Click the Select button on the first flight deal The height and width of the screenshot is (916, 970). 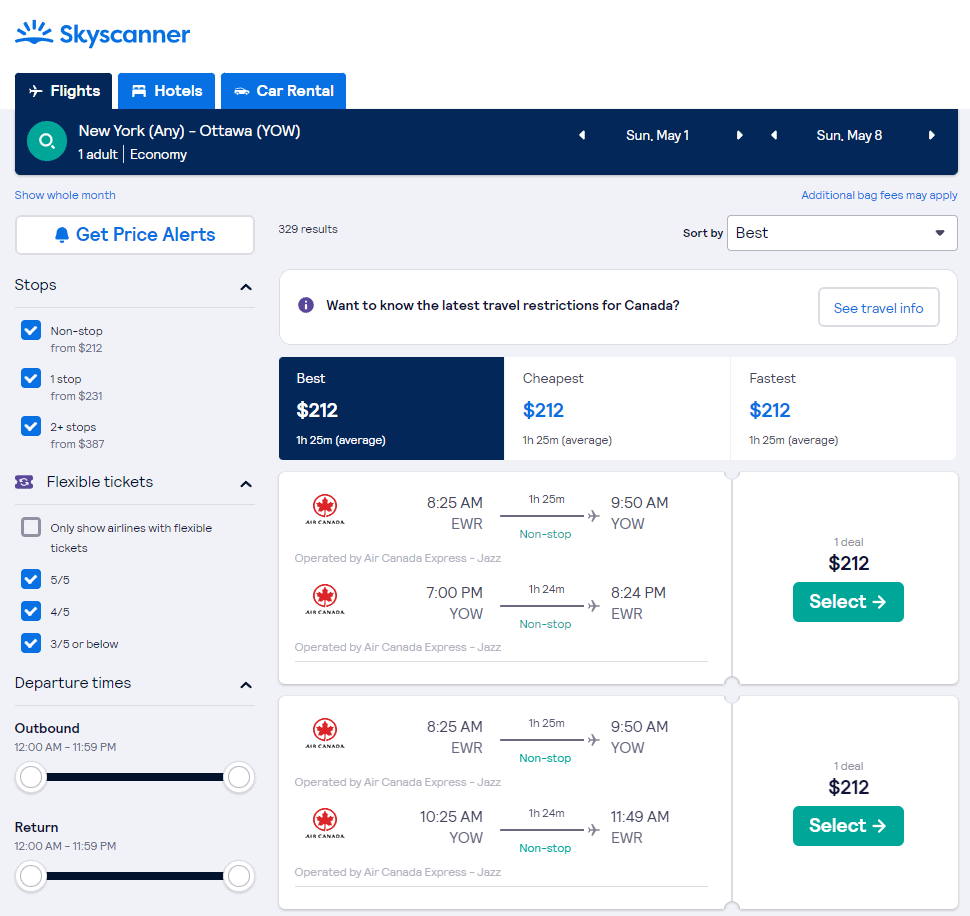click(848, 602)
